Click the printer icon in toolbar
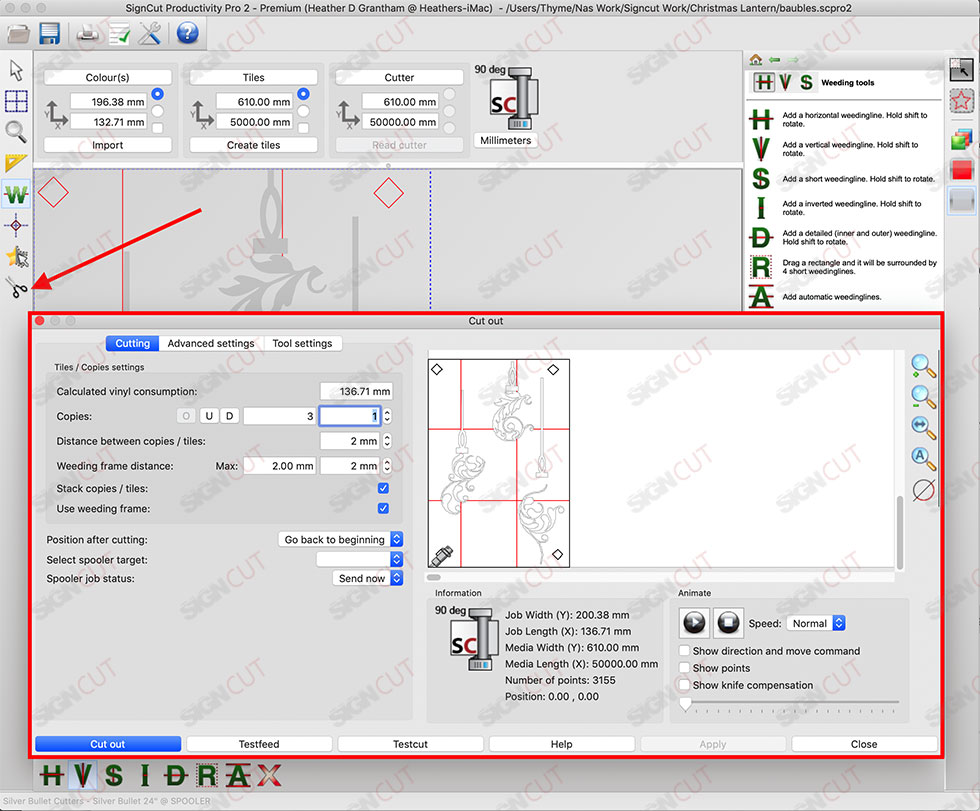 pos(88,34)
